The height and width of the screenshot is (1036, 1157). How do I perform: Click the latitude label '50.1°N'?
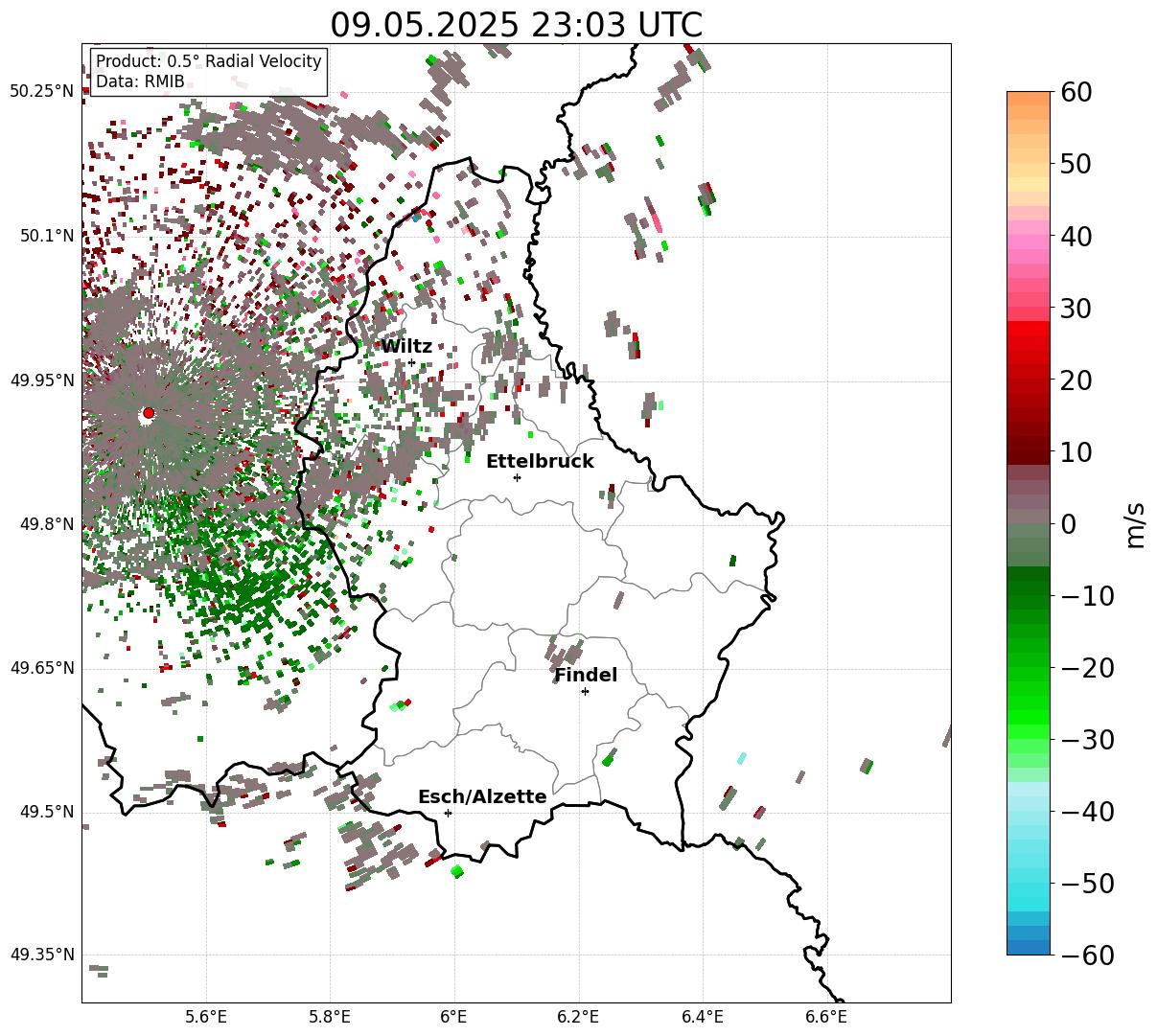click(x=46, y=236)
